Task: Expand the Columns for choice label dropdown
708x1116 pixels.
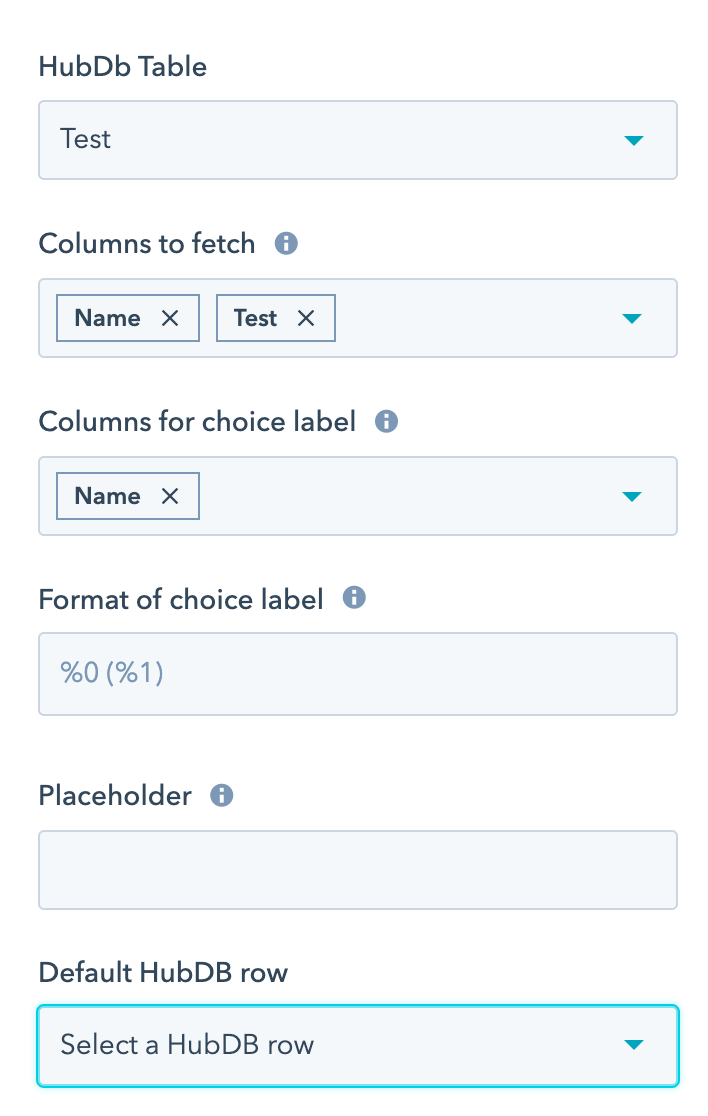Action: click(634, 495)
